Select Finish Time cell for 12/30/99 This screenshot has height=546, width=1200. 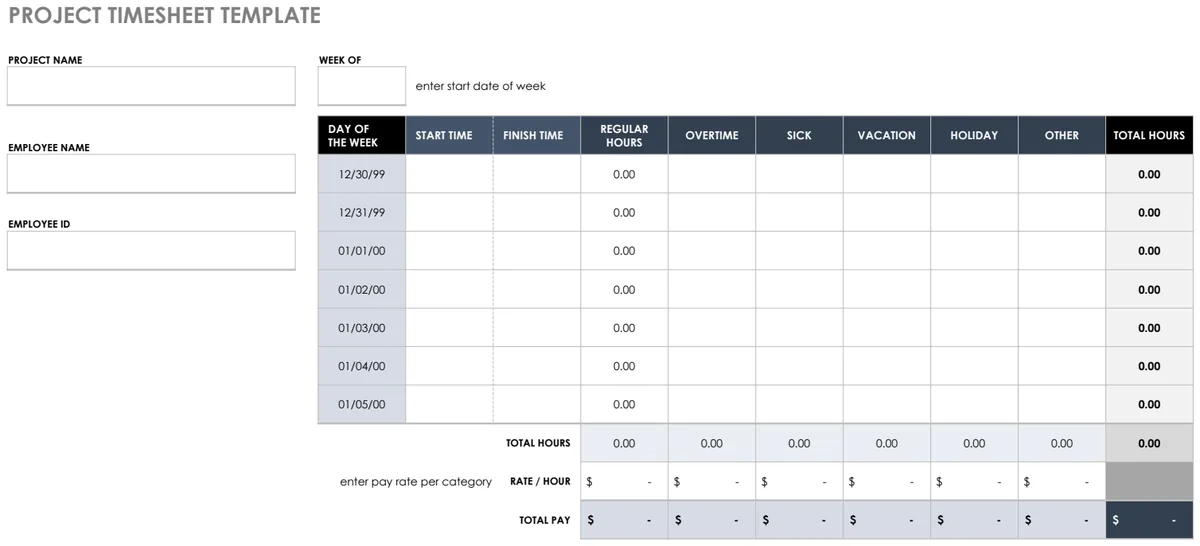point(537,174)
